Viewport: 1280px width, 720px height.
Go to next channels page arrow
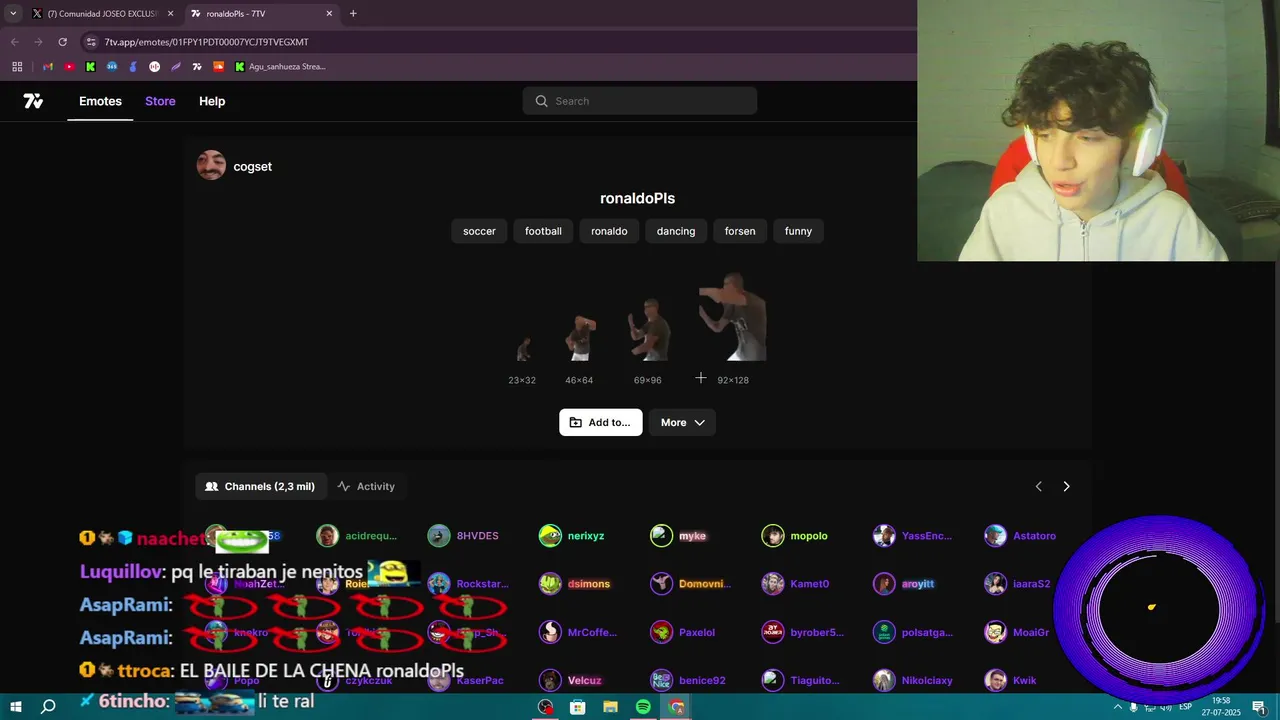click(1066, 486)
